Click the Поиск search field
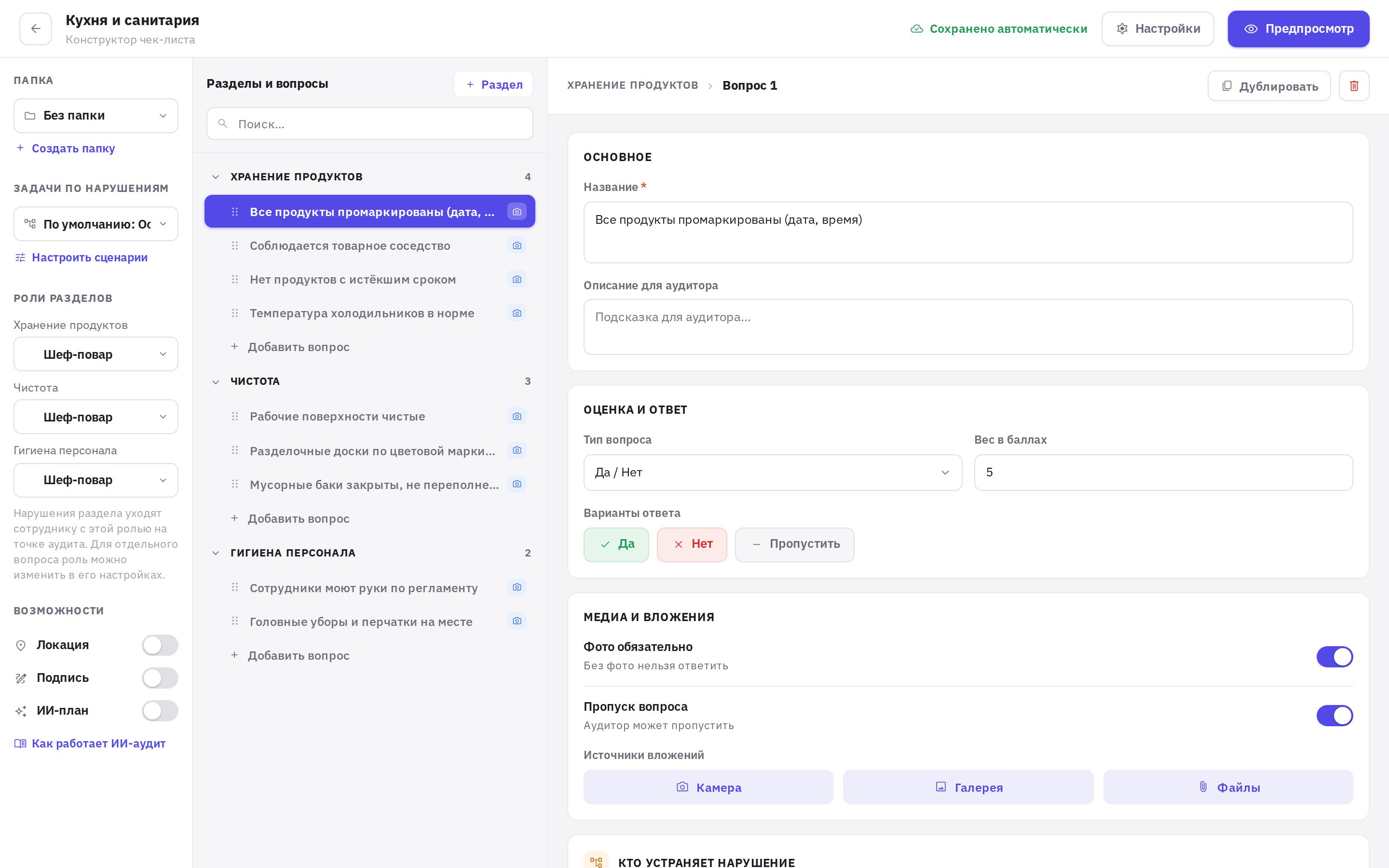 point(369,123)
